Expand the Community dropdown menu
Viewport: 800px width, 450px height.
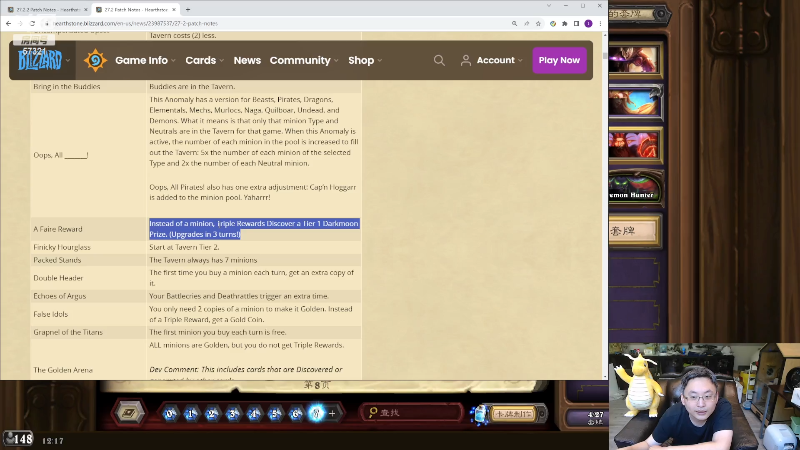tap(304, 60)
